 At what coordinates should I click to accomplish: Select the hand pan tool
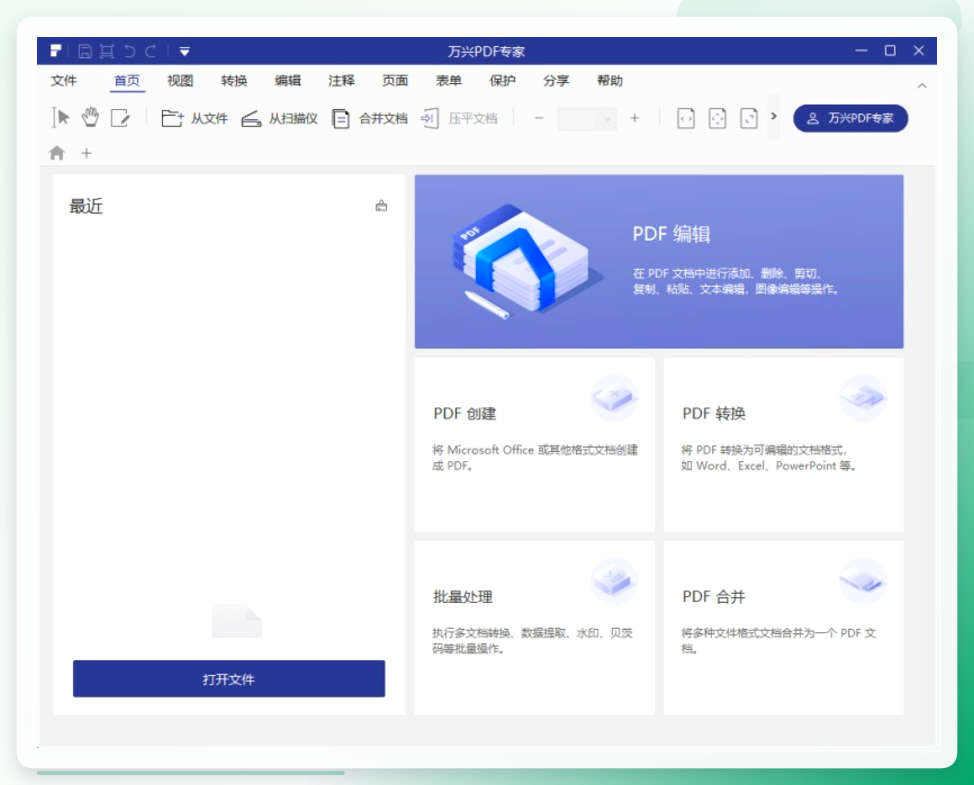(x=90, y=117)
